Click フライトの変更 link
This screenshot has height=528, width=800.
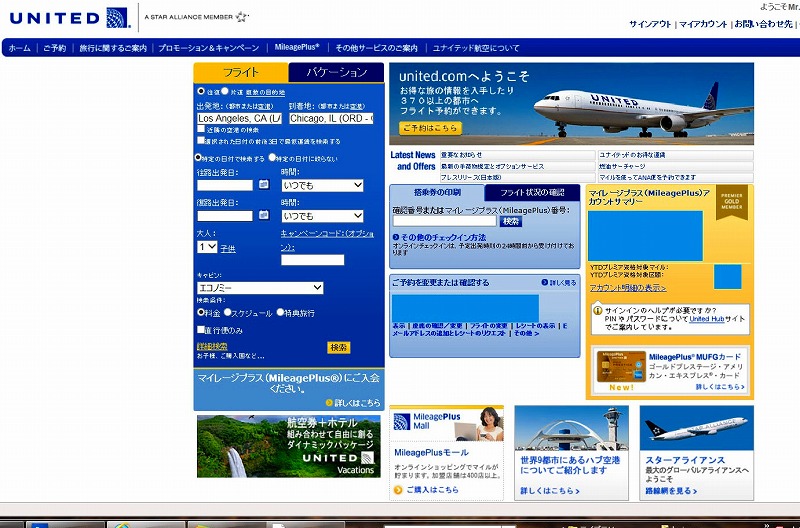coord(488,325)
